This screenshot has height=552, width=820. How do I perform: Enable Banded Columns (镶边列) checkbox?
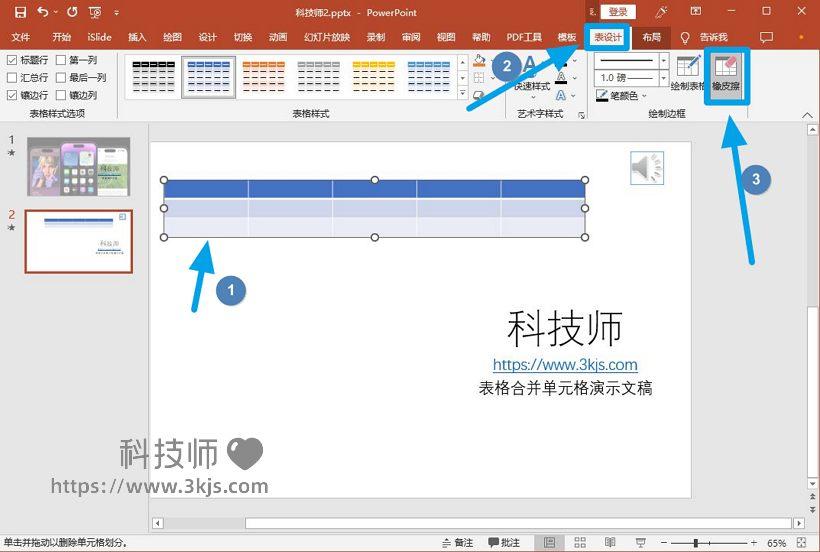point(61,95)
